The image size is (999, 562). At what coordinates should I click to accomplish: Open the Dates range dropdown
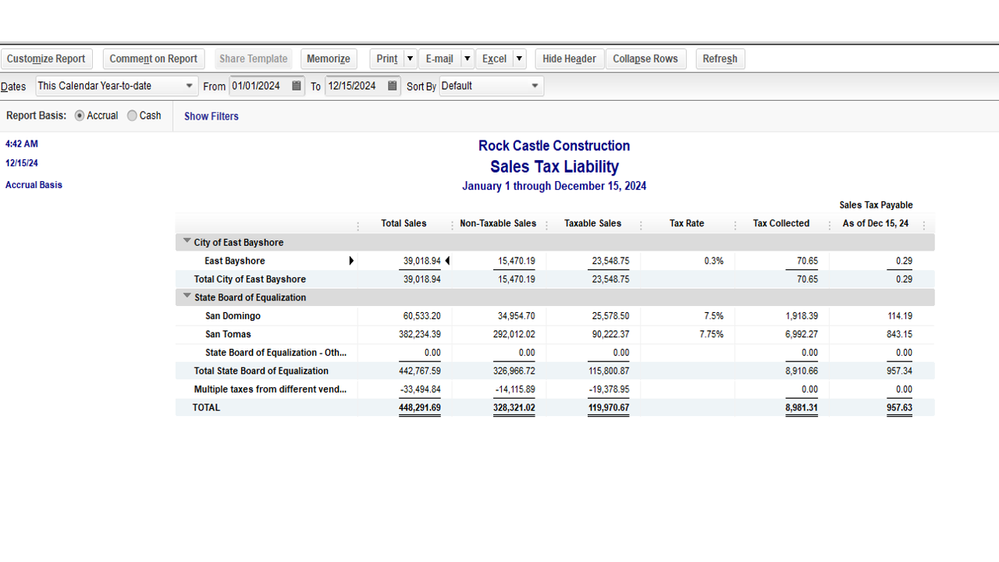tap(116, 86)
